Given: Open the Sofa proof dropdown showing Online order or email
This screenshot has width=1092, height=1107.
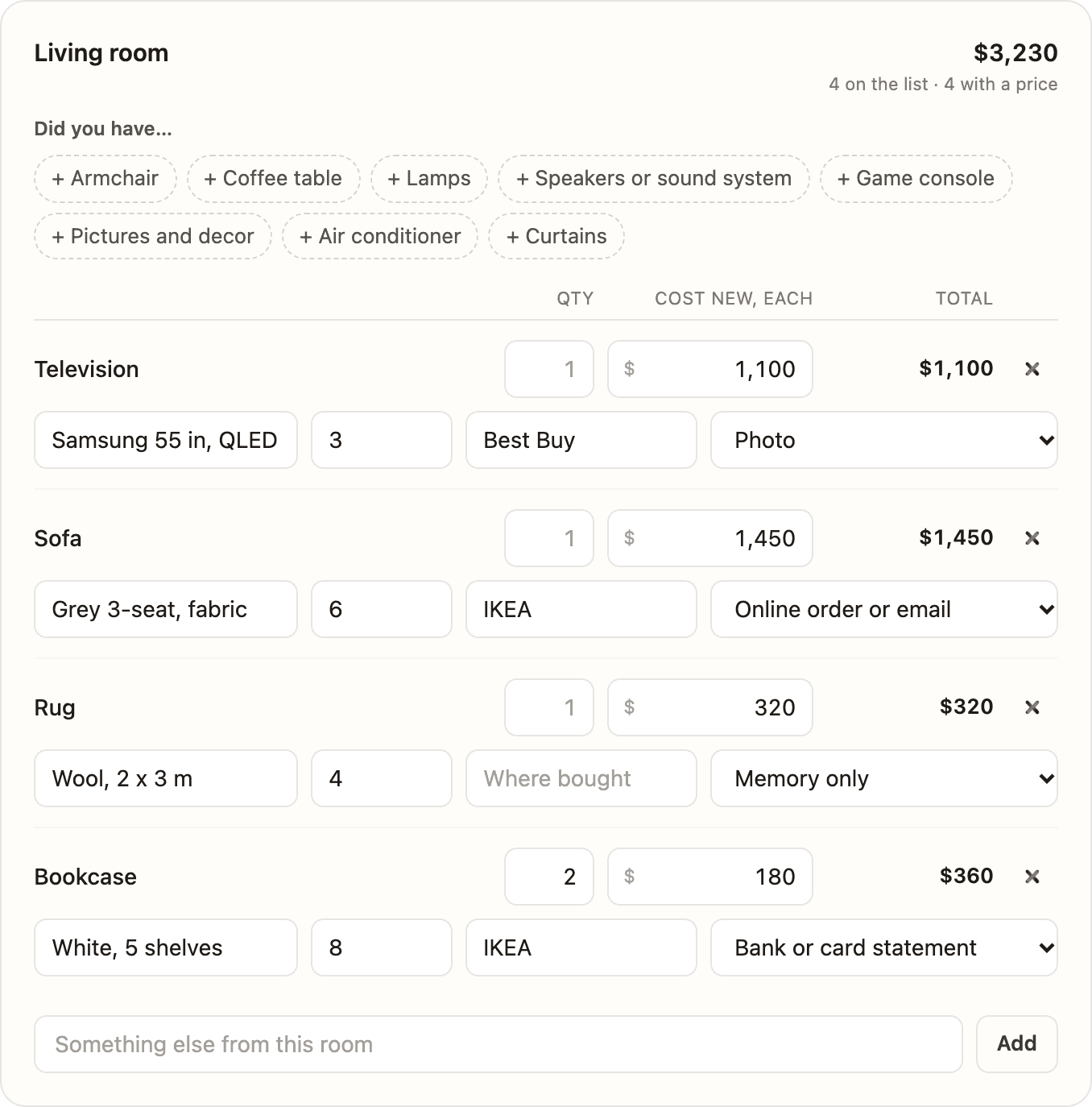Looking at the screenshot, I should pyautogui.click(x=884, y=609).
